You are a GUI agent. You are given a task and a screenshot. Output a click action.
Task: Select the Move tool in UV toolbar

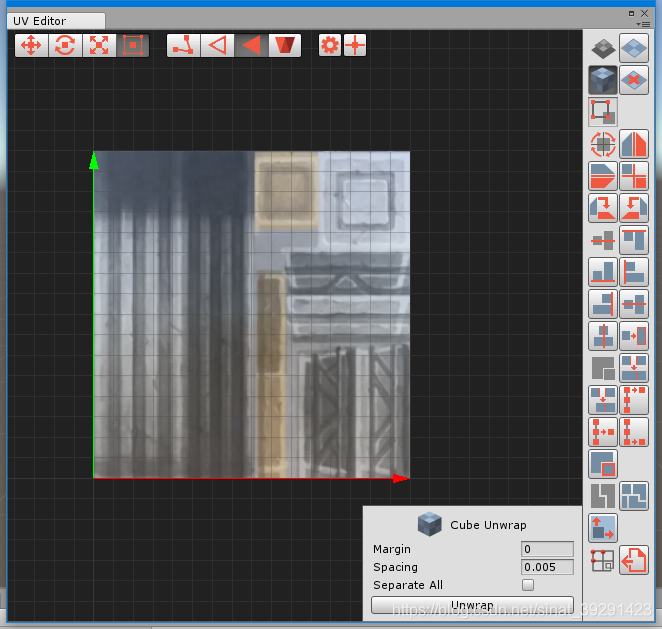coord(31,45)
